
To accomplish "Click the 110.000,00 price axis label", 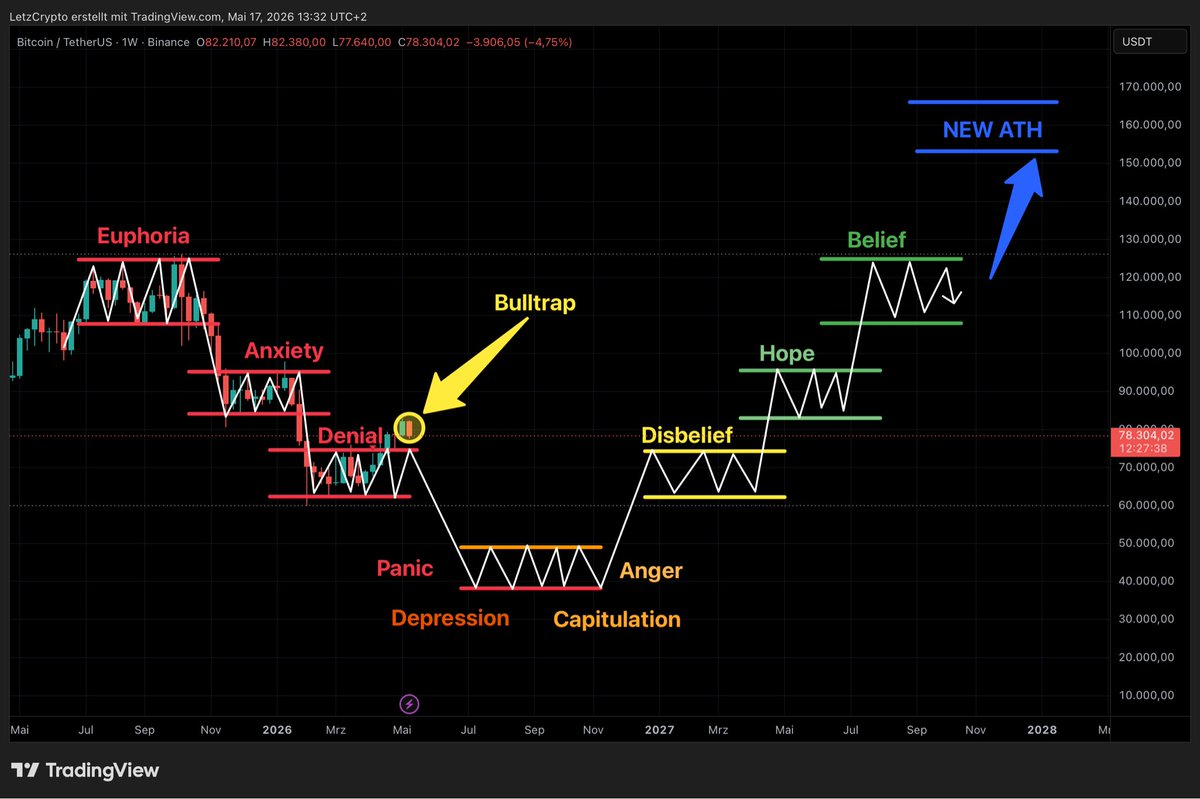I will (x=1151, y=315).
